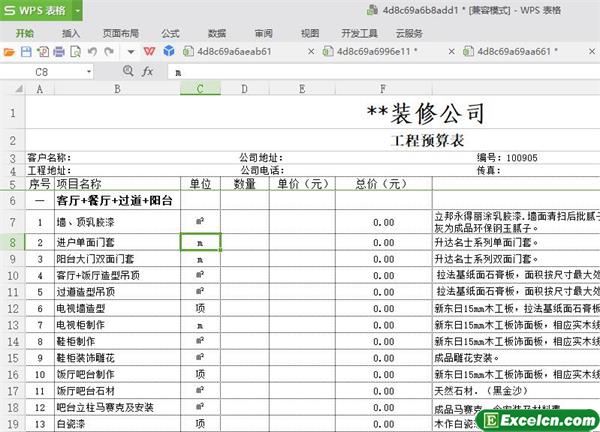Select row 12 header

coord(13,308)
